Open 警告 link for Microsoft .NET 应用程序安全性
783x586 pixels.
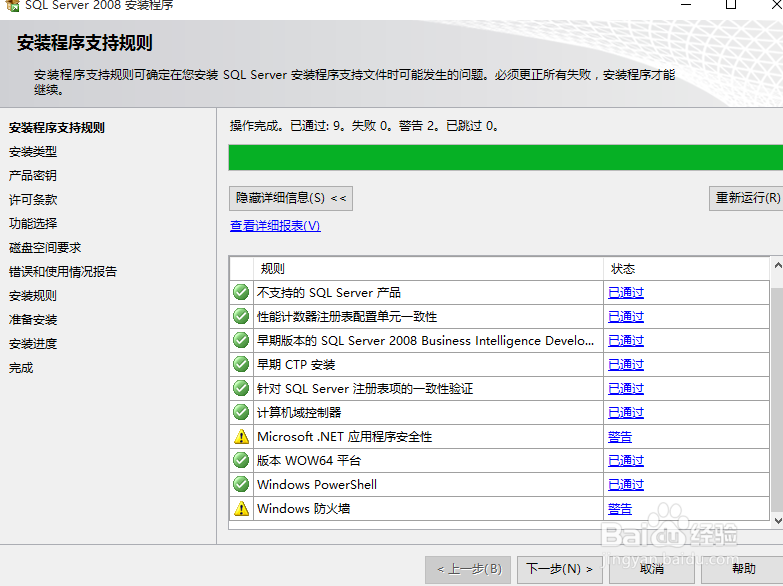tap(620, 437)
